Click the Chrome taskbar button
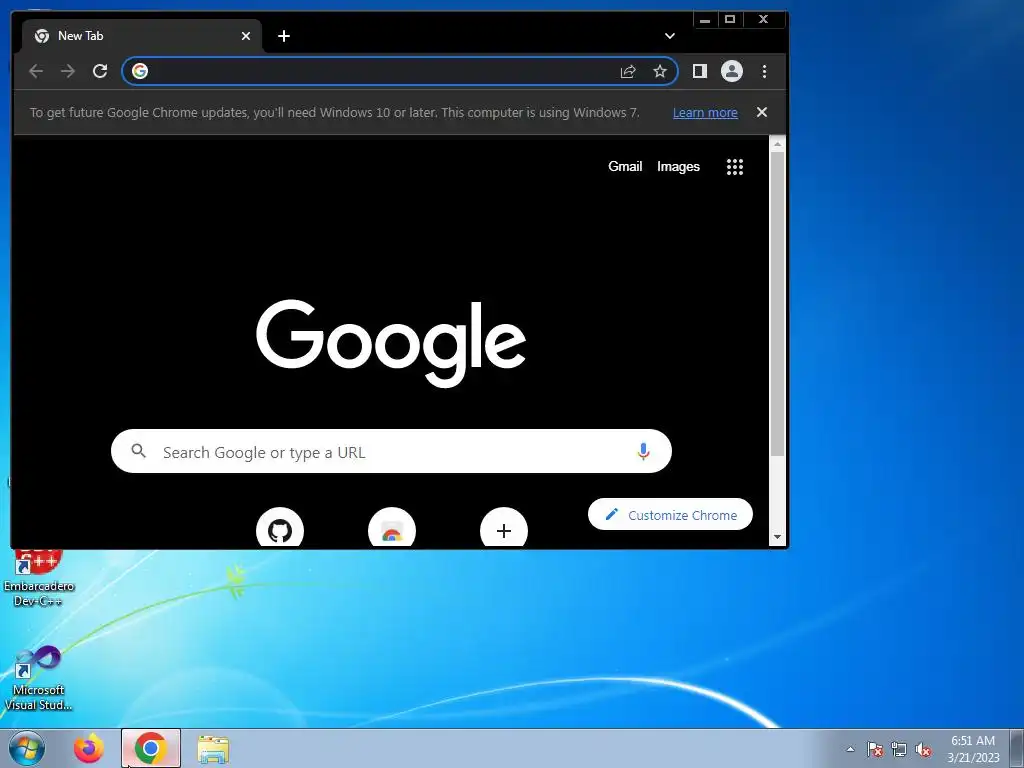This screenshot has width=1024, height=768. coord(150,748)
